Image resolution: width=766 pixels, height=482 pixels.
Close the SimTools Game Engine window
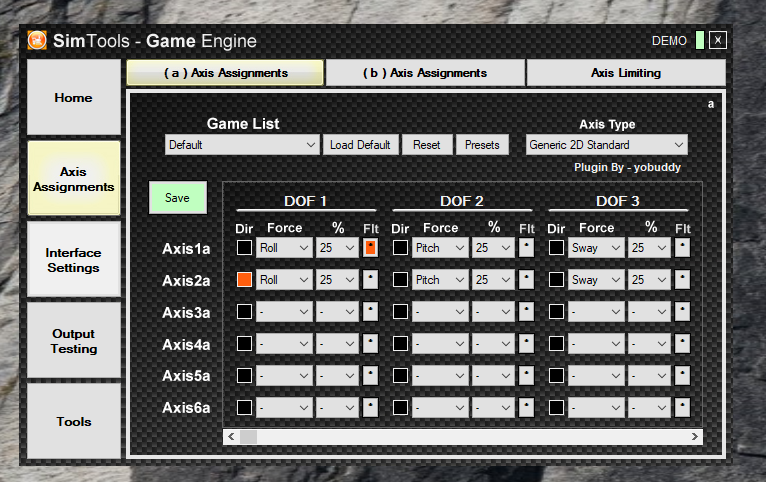[x=718, y=41]
